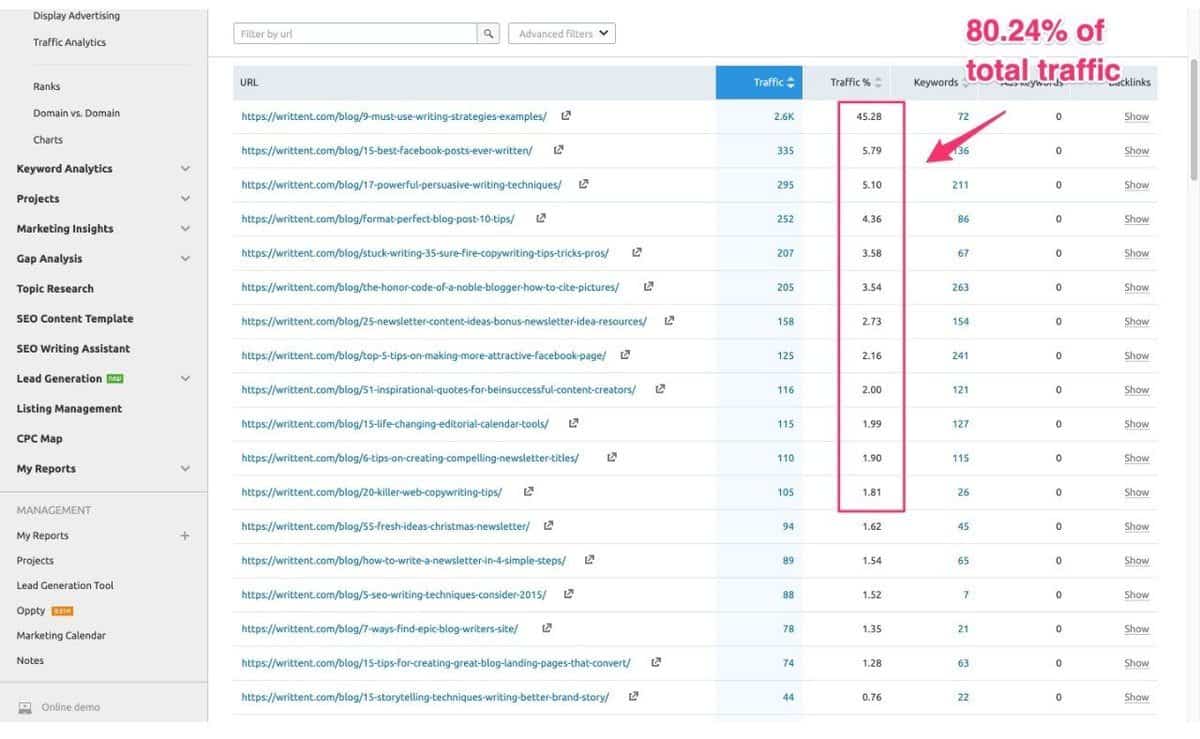Open external link icon for 5-seo-writing-techniques URL
The image size is (1200, 739).
point(569,594)
